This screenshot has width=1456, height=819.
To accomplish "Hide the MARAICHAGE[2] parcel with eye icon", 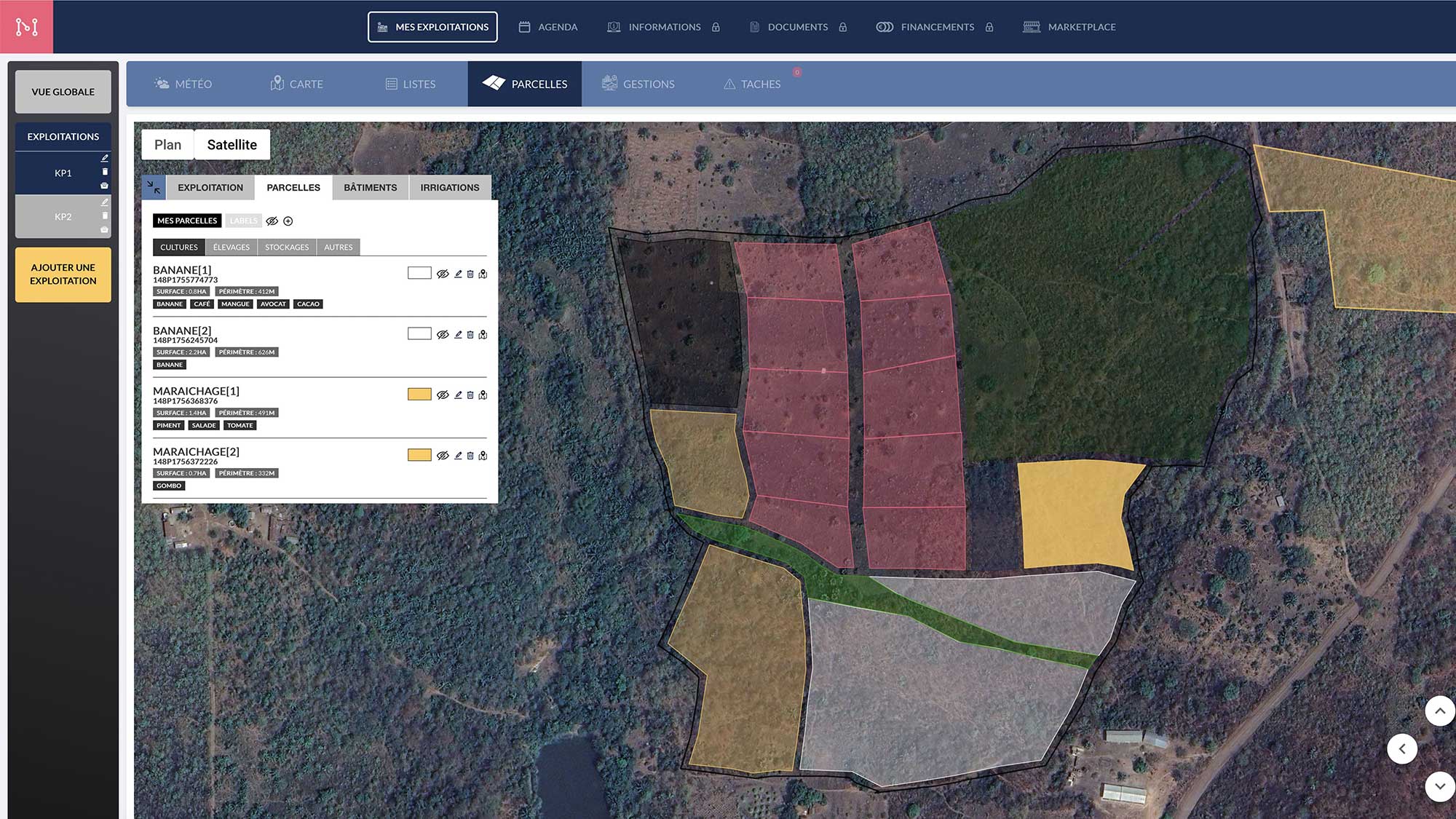I will tap(443, 456).
